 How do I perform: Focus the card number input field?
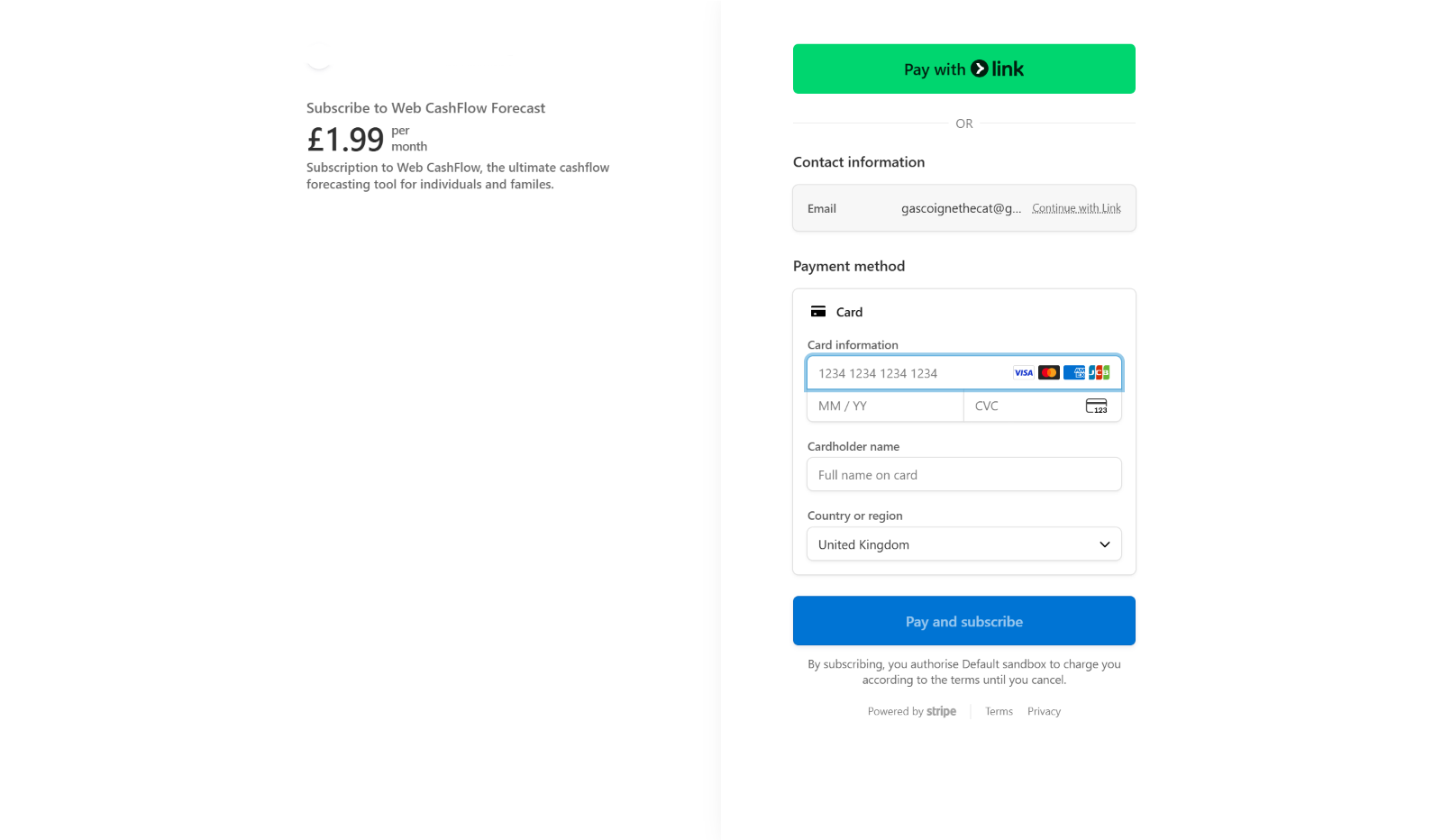(910, 373)
